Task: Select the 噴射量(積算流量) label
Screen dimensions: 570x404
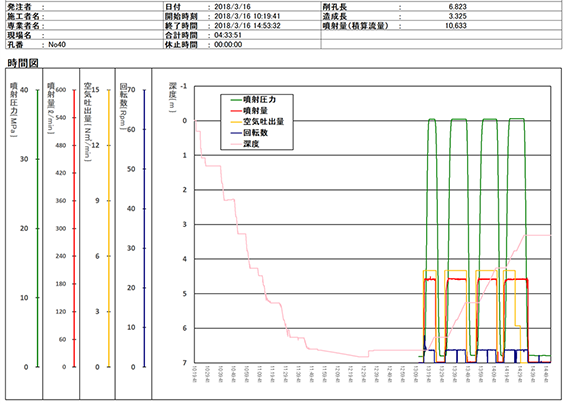Action: pos(356,25)
